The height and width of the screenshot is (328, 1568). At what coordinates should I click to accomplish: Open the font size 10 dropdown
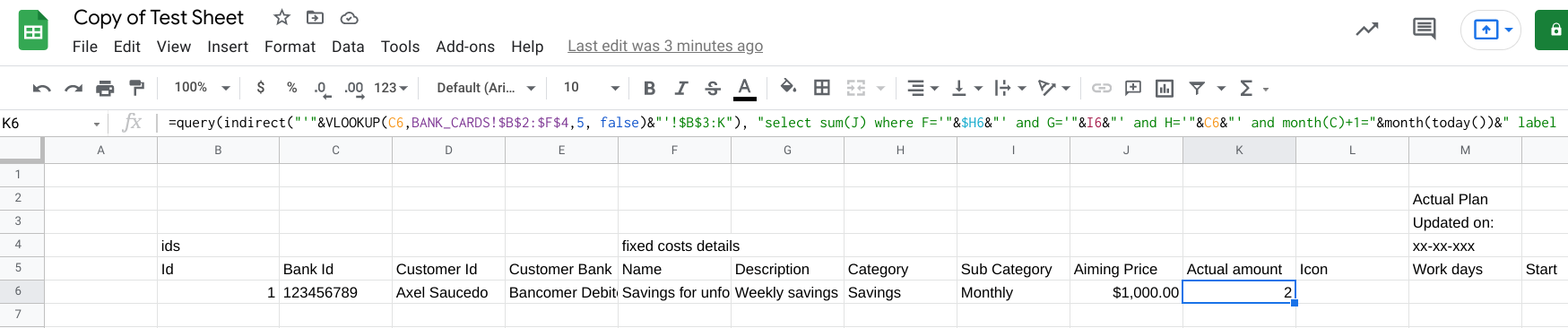pyautogui.click(x=592, y=88)
